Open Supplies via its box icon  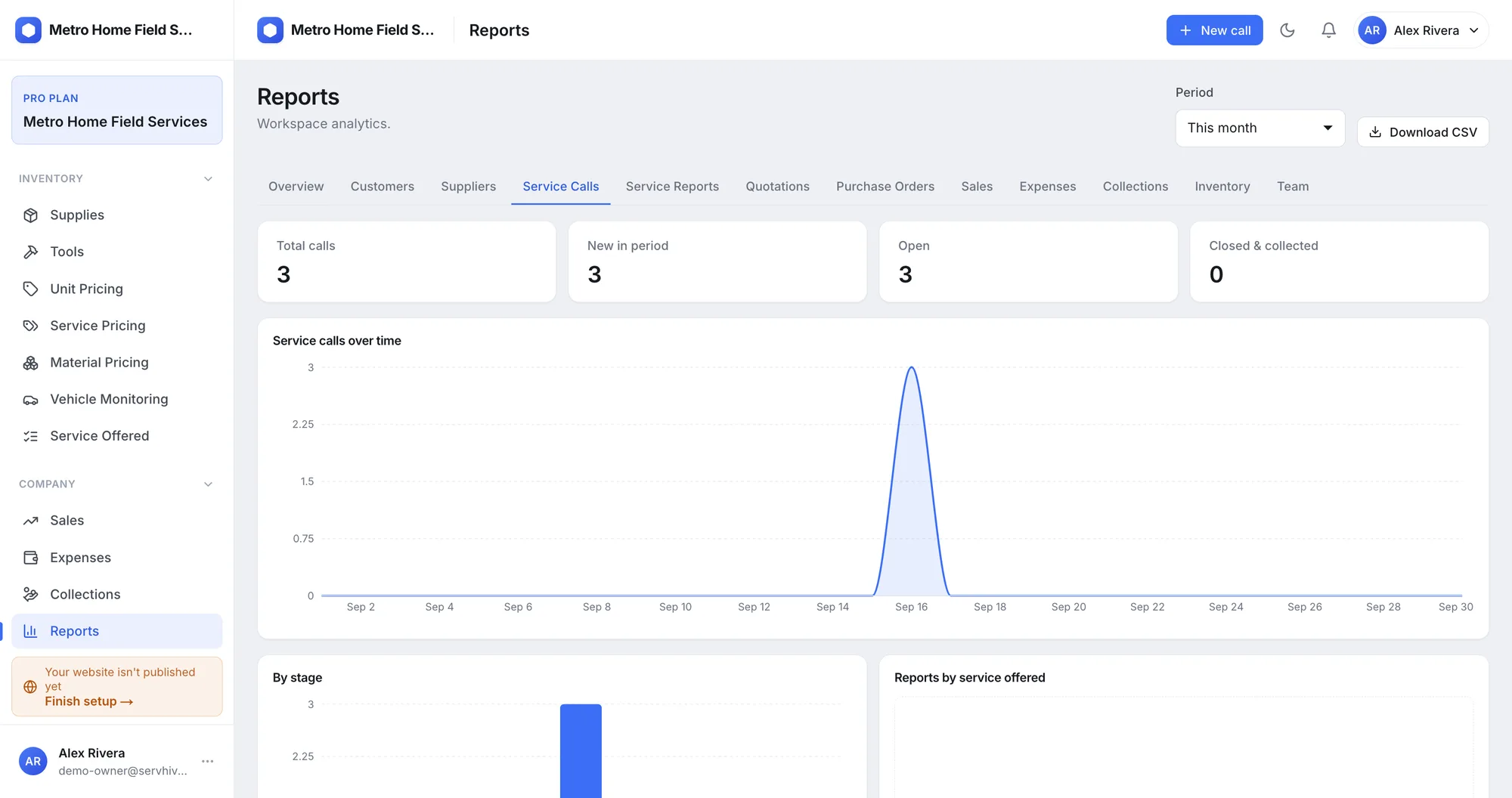(x=30, y=215)
